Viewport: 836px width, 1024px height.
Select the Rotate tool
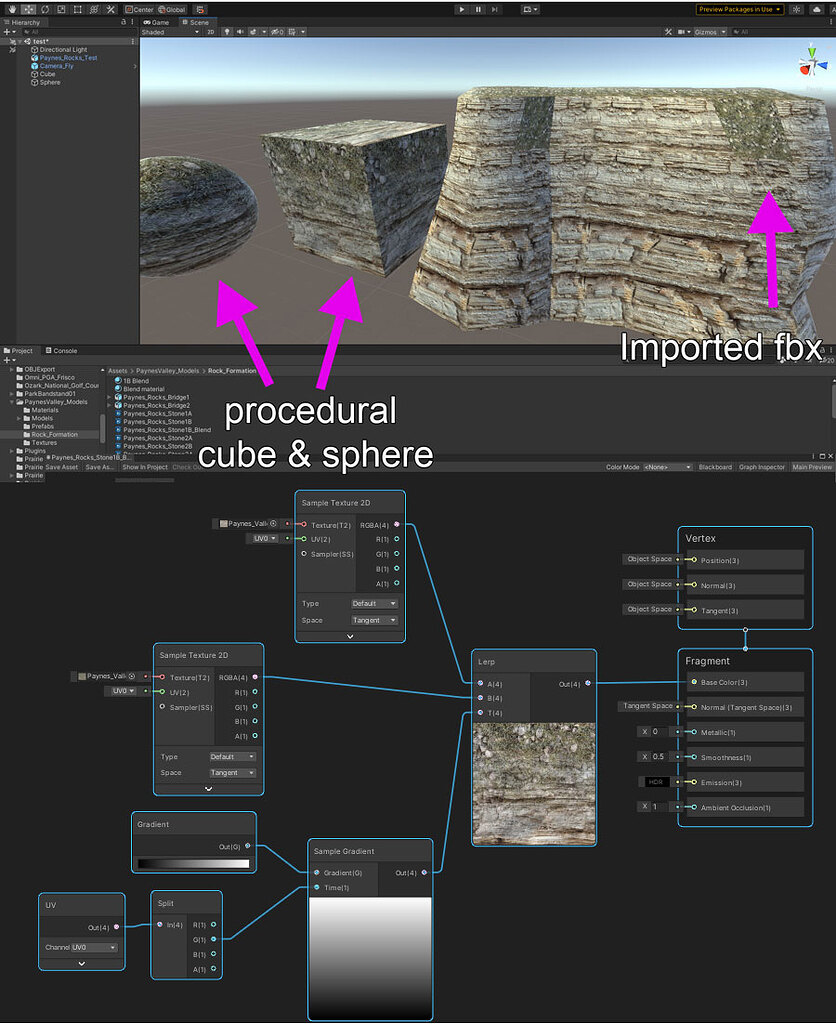(x=46, y=8)
